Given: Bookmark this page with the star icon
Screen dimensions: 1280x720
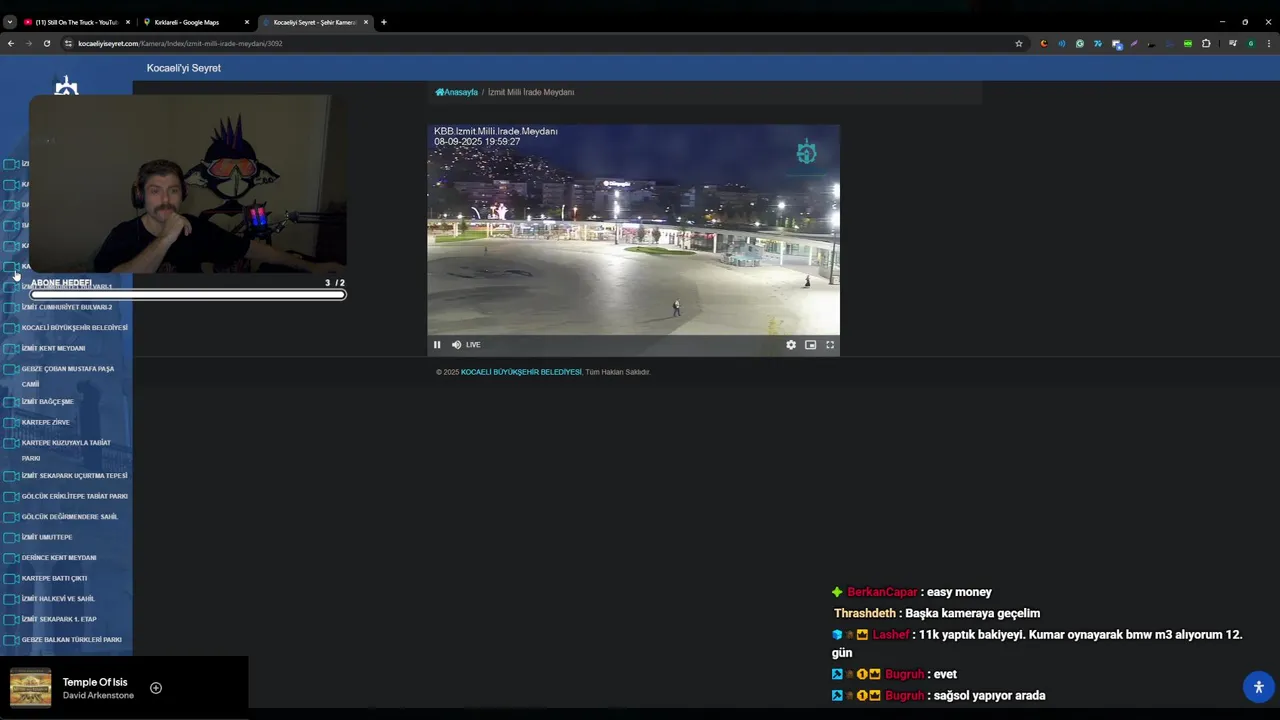Looking at the screenshot, I should click(1019, 44).
